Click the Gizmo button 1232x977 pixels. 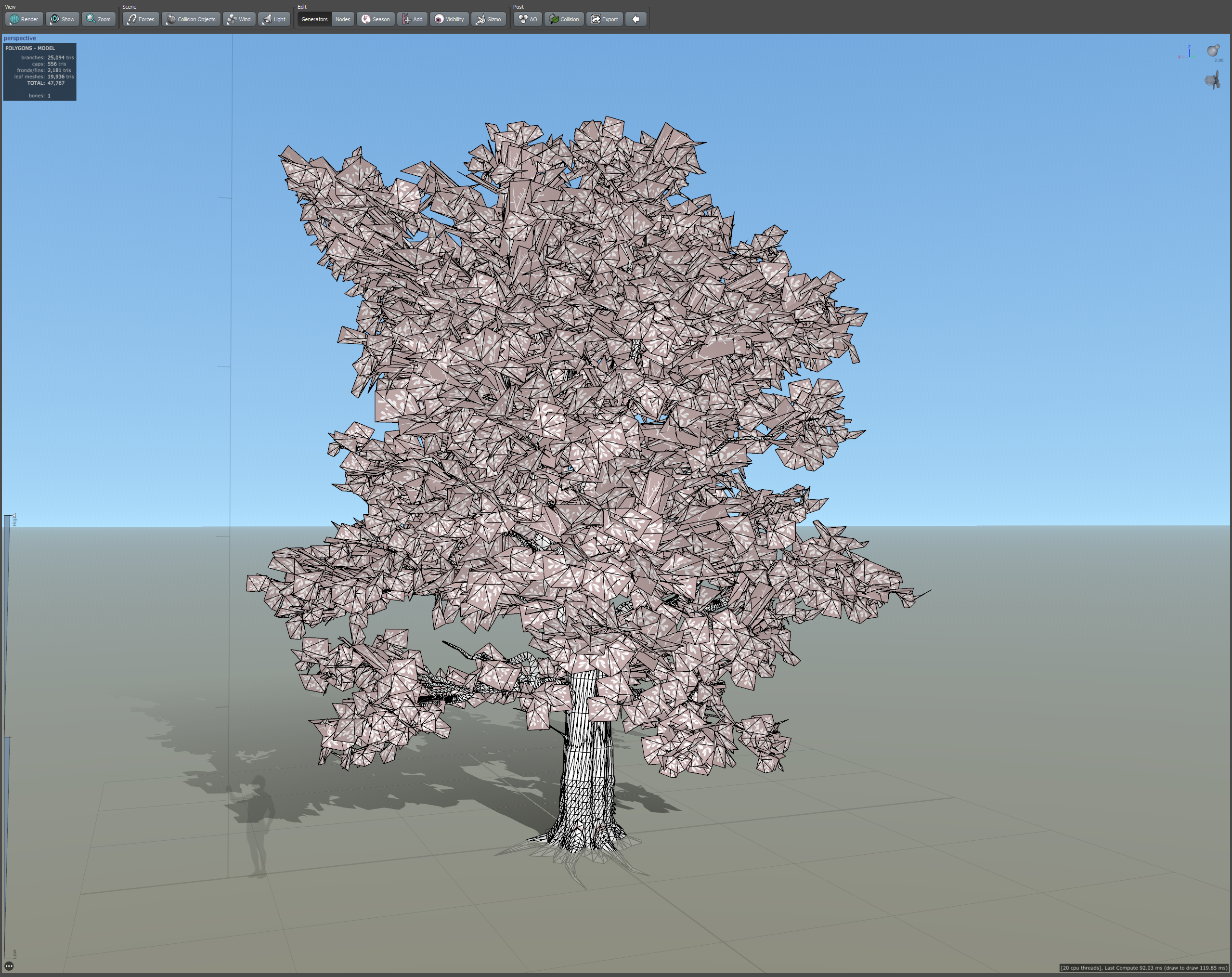tap(488, 19)
